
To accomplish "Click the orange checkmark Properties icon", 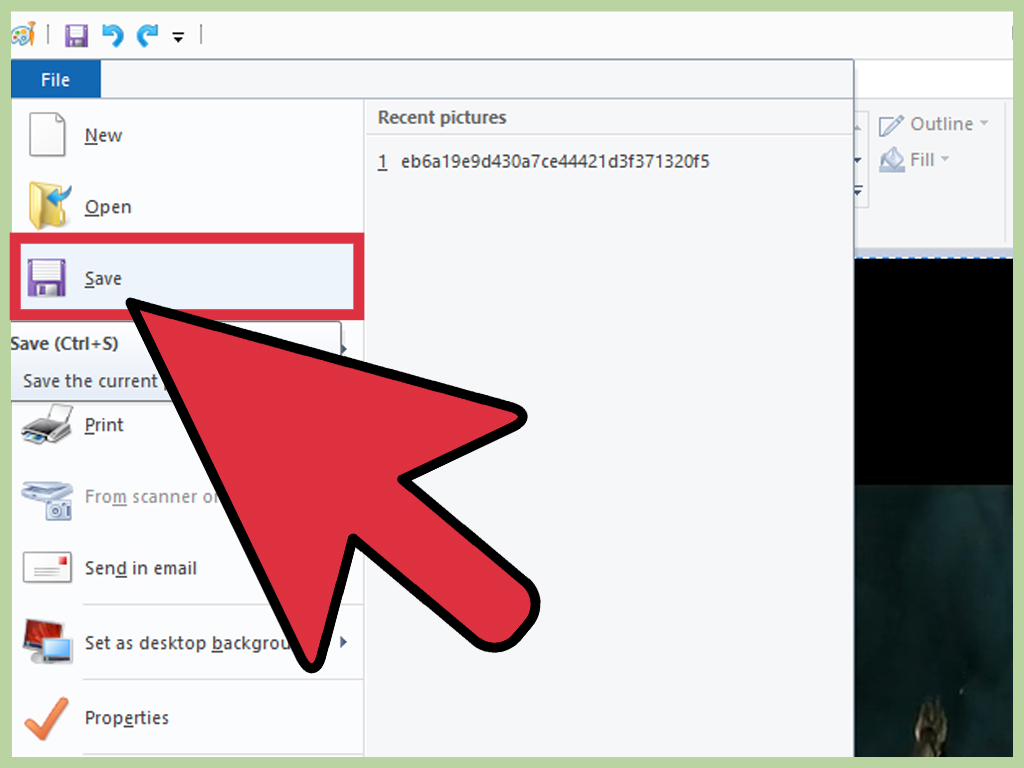I will (x=46, y=718).
